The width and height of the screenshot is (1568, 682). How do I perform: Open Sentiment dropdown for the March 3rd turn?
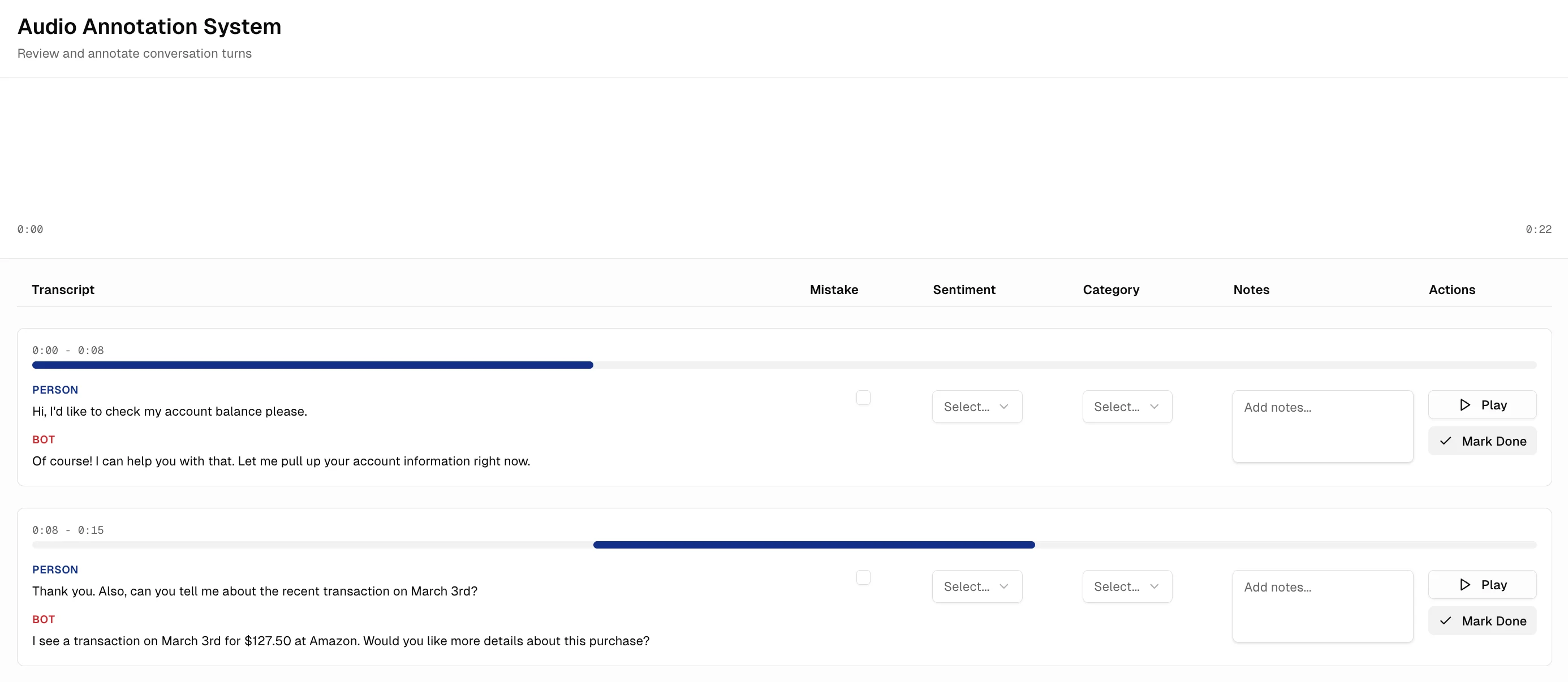point(976,586)
